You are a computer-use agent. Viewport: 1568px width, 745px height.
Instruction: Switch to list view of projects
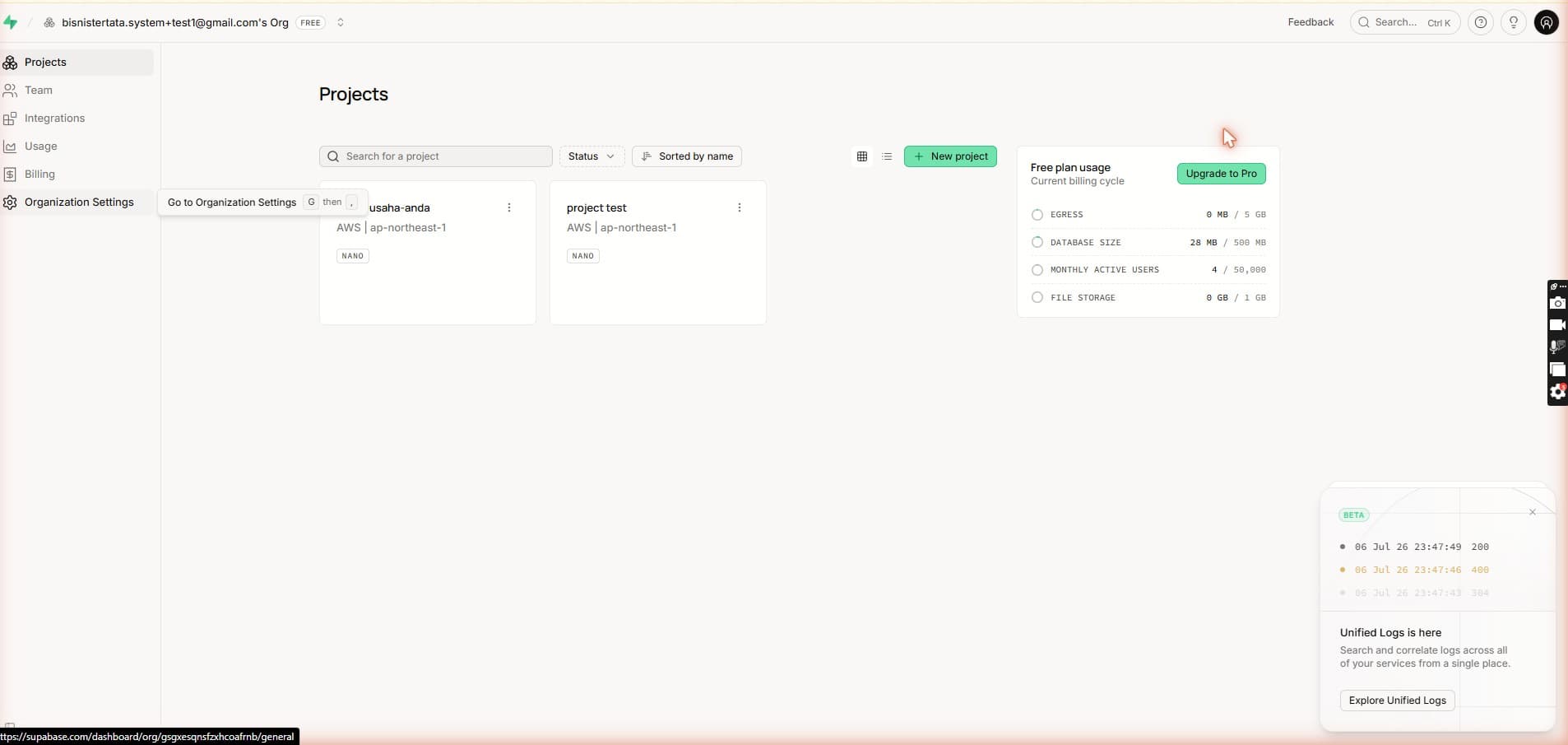pyautogui.click(x=887, y=156)
